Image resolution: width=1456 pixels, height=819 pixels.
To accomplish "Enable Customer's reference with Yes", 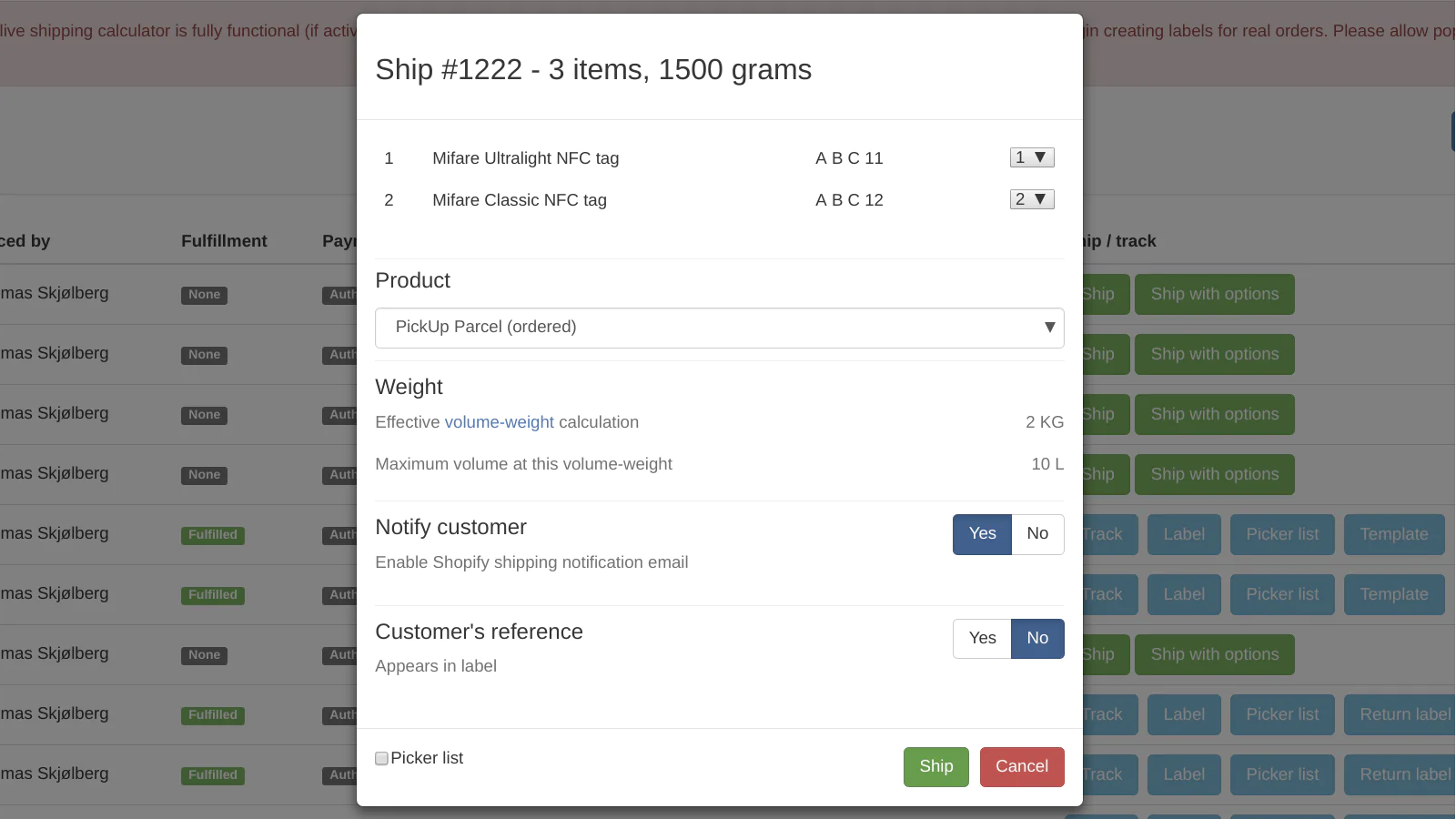I will click(x=982, y=639).
